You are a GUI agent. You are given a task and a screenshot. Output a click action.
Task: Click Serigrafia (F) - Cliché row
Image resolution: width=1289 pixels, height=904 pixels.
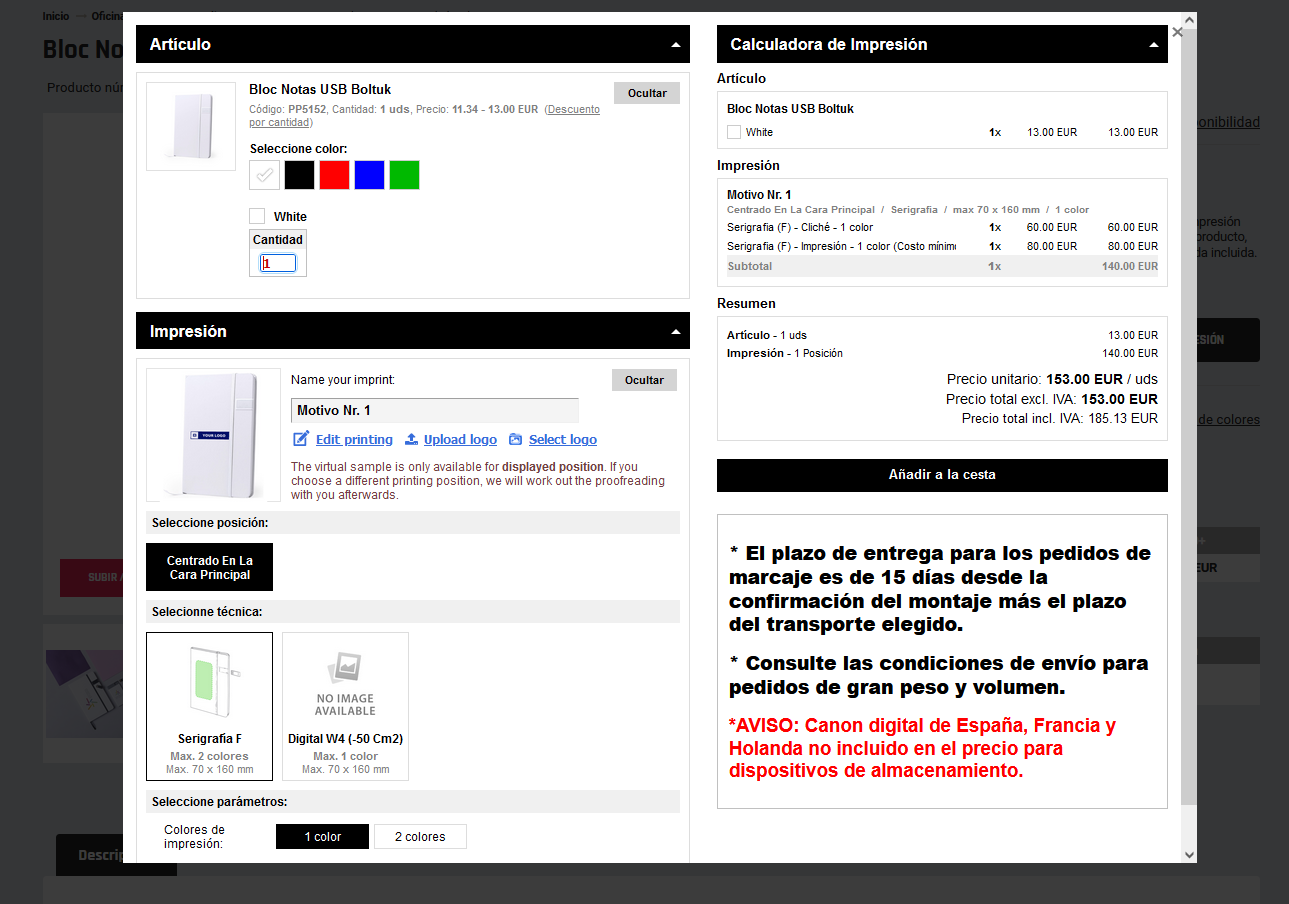coord(942,227)
